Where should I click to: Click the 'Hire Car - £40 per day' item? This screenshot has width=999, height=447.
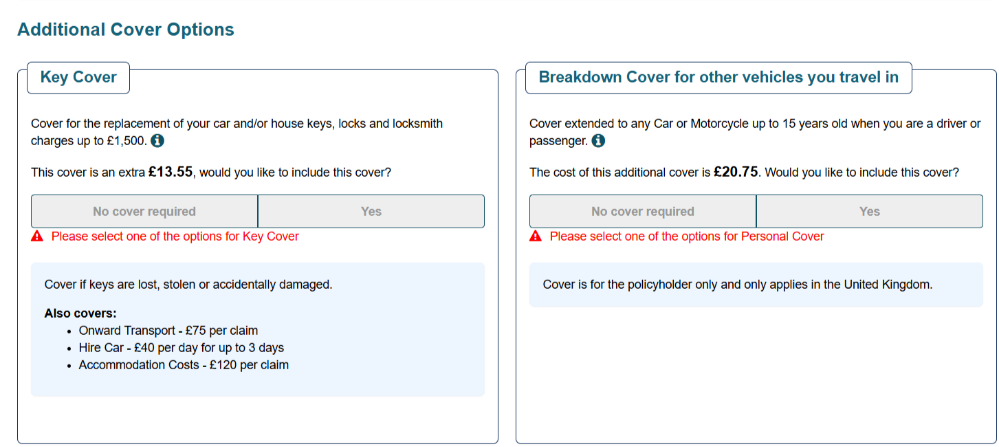pyautogui.click(x=181, y=348)
